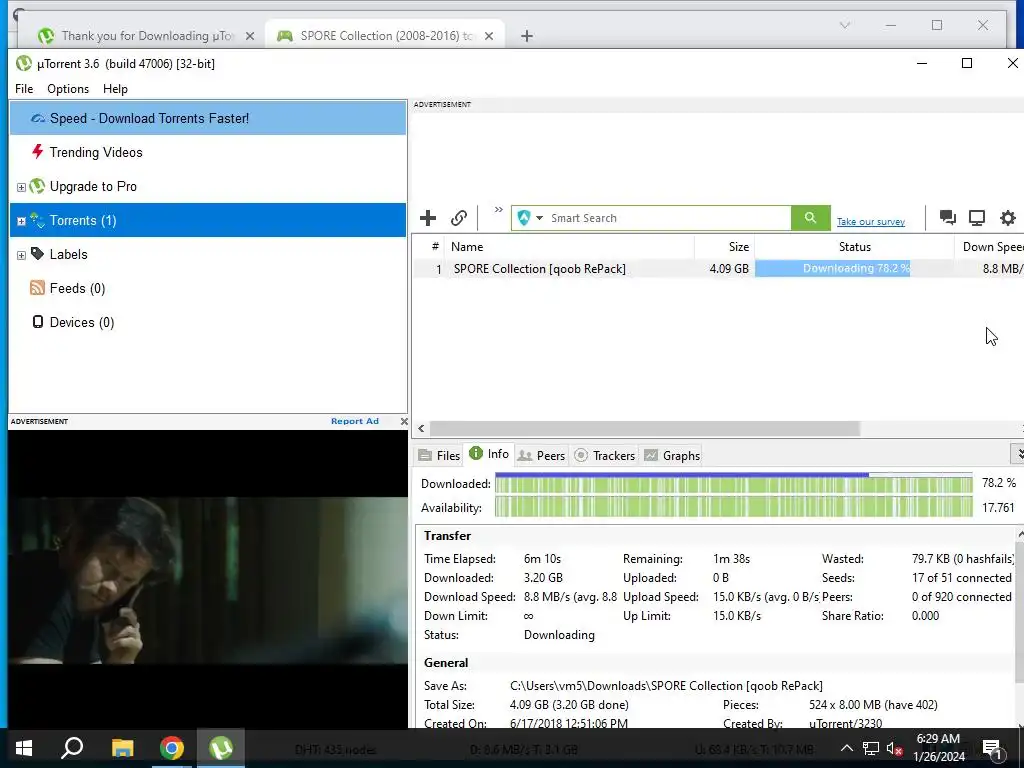This screenshot has width=1024, height=768.
Task: Select Devices (0) in the sidebar
Action: (208, 322)
